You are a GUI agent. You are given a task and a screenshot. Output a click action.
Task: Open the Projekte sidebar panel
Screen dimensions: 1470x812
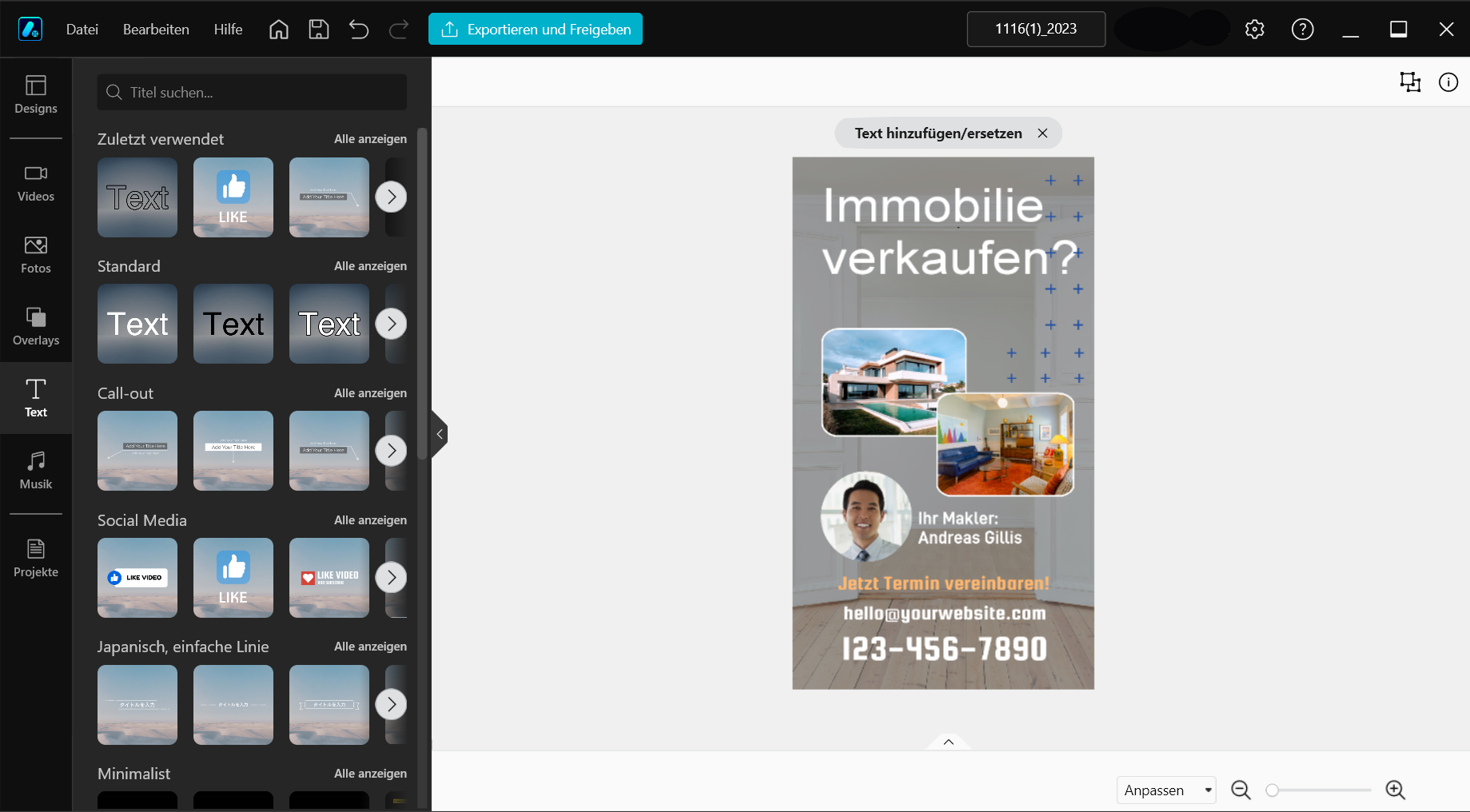click(36, 559)
